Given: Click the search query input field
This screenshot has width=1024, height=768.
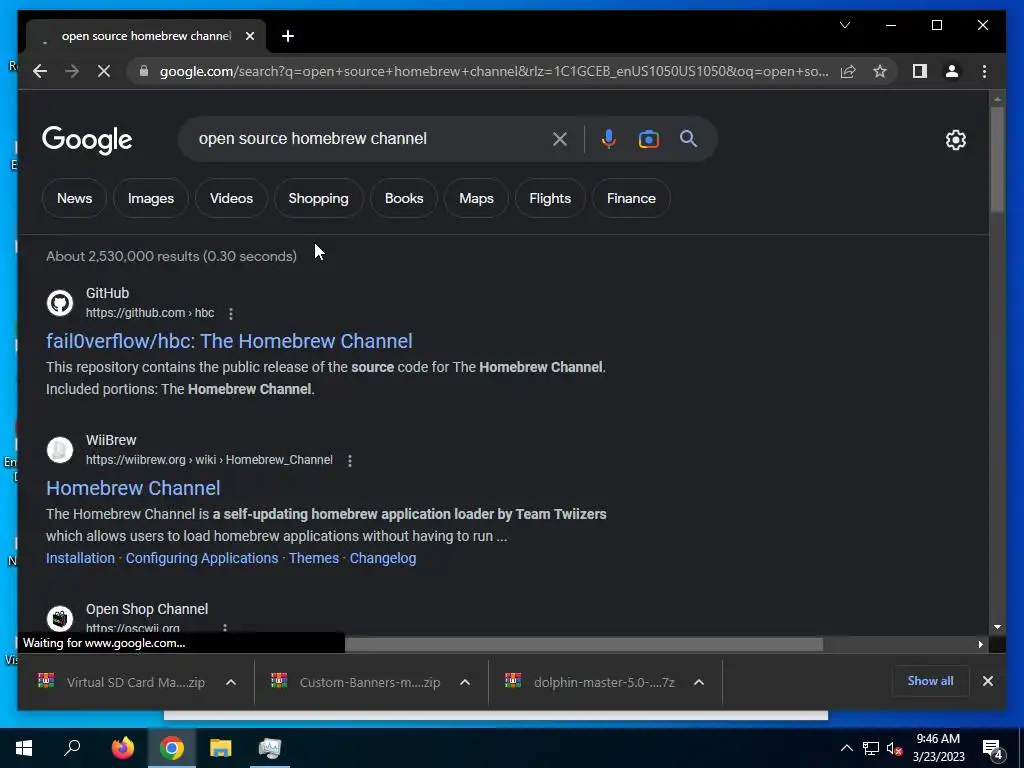Looking at the screenshot, I should click(369, 138).
